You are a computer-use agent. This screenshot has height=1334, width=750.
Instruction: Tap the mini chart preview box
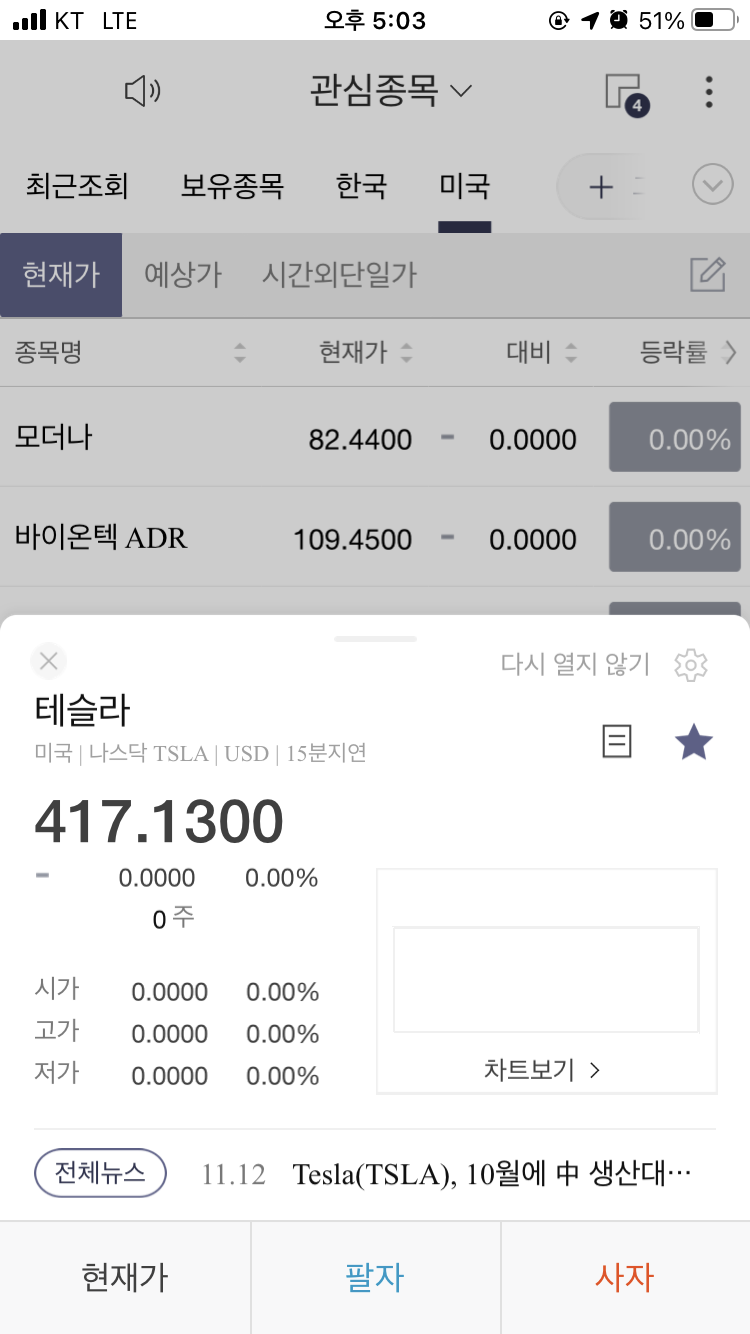(546, 979)
